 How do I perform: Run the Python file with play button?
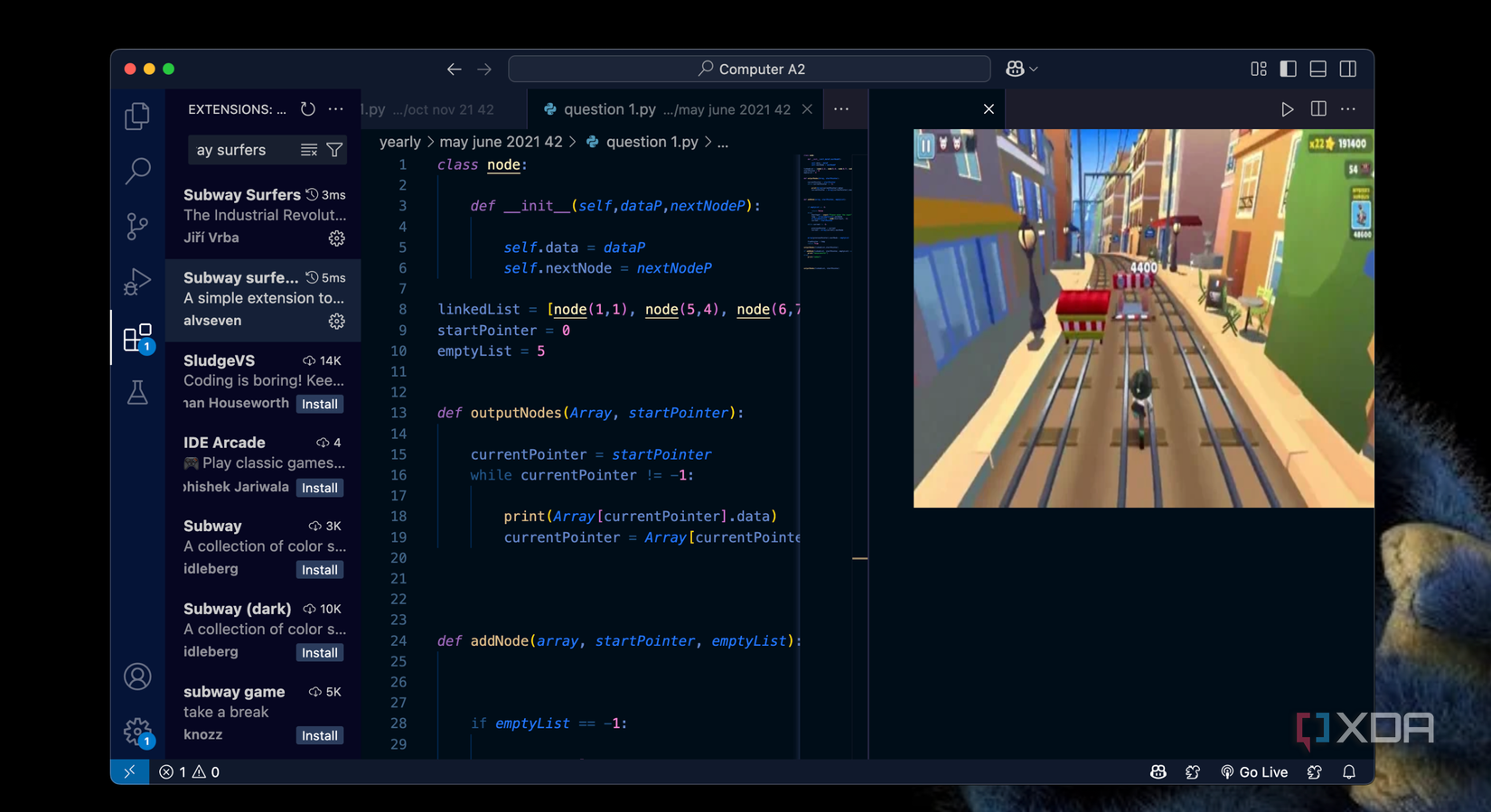(1287, 109)
